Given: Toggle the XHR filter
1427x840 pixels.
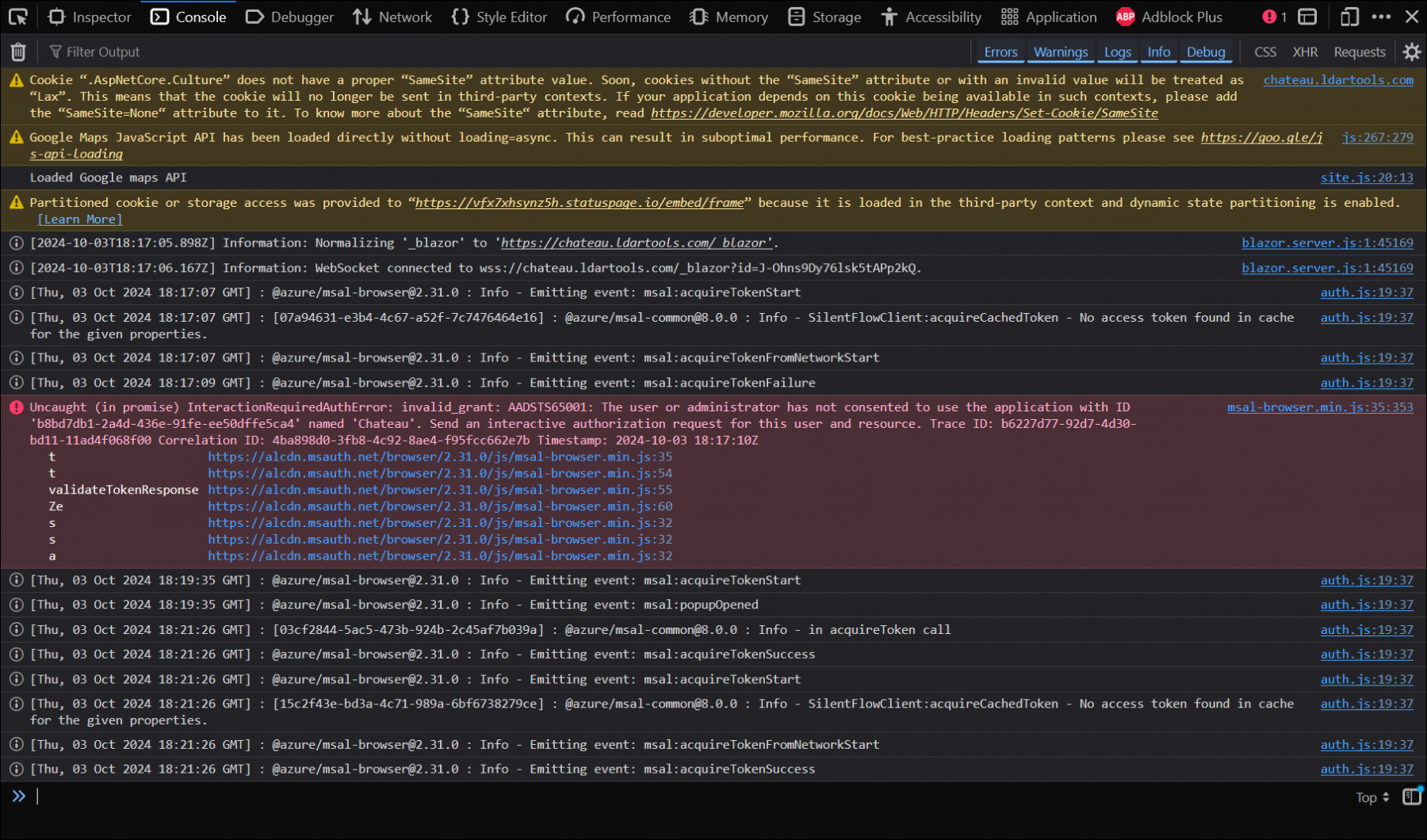Looking at the screenshot, I should pyautogui.click(x=1305, y=52).
